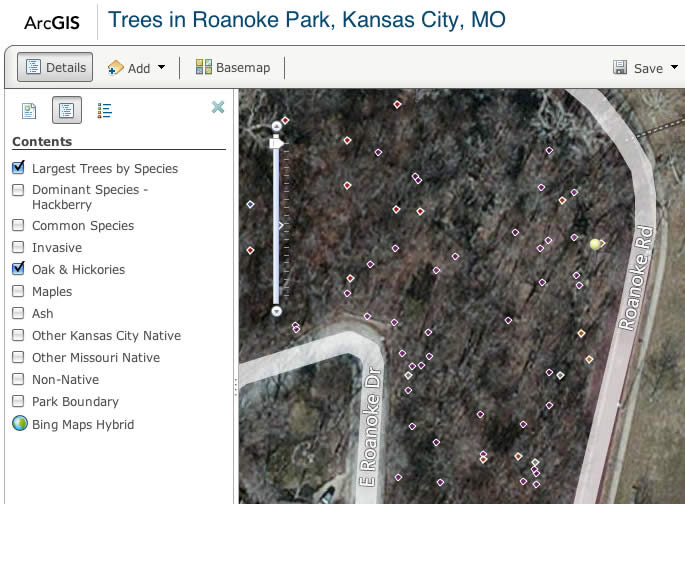This screenshot has width=685, height=564.
Task: Click the Common Species layer label
Action: (83, 226)
